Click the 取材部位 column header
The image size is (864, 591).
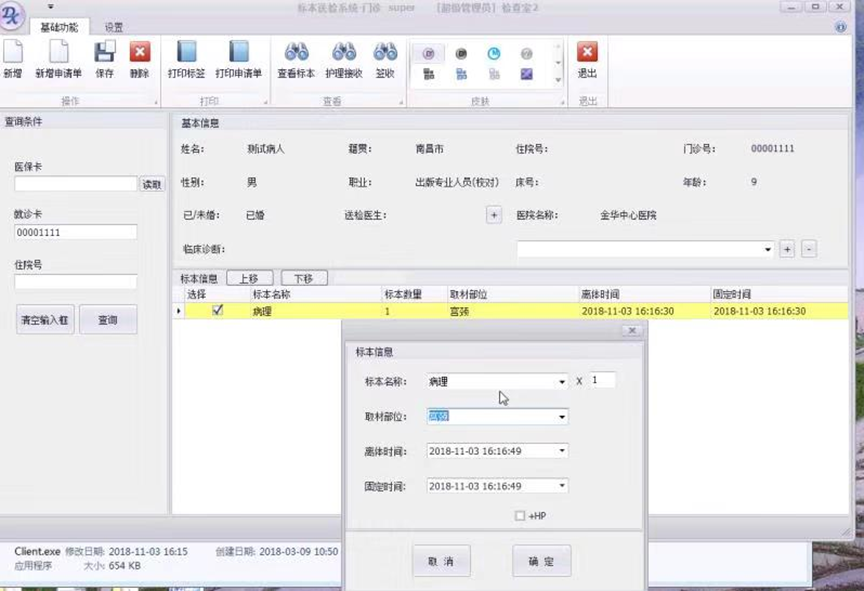512,294
